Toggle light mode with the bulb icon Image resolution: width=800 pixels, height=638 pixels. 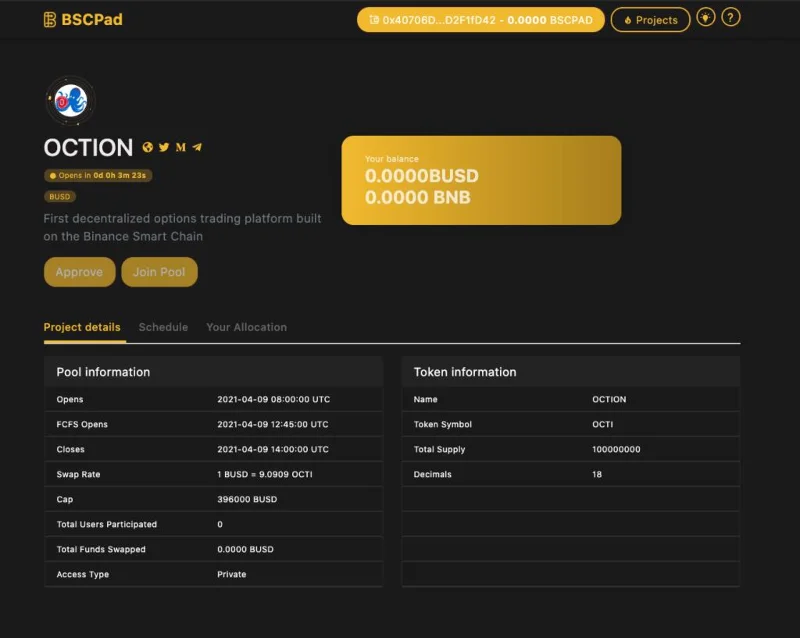pyautogui.click(x=706, y=18)
